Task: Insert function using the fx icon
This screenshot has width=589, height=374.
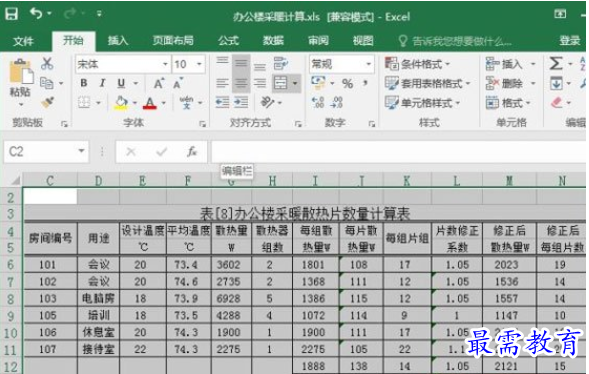Action: click(x=192, y=152)
